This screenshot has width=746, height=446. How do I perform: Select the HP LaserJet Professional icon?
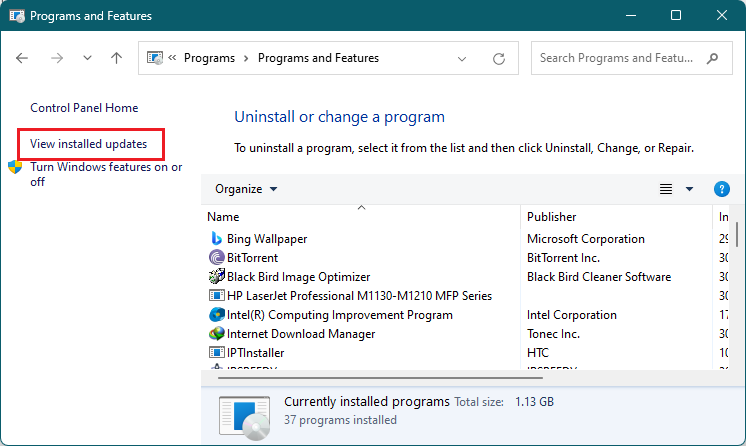point(217,296)
